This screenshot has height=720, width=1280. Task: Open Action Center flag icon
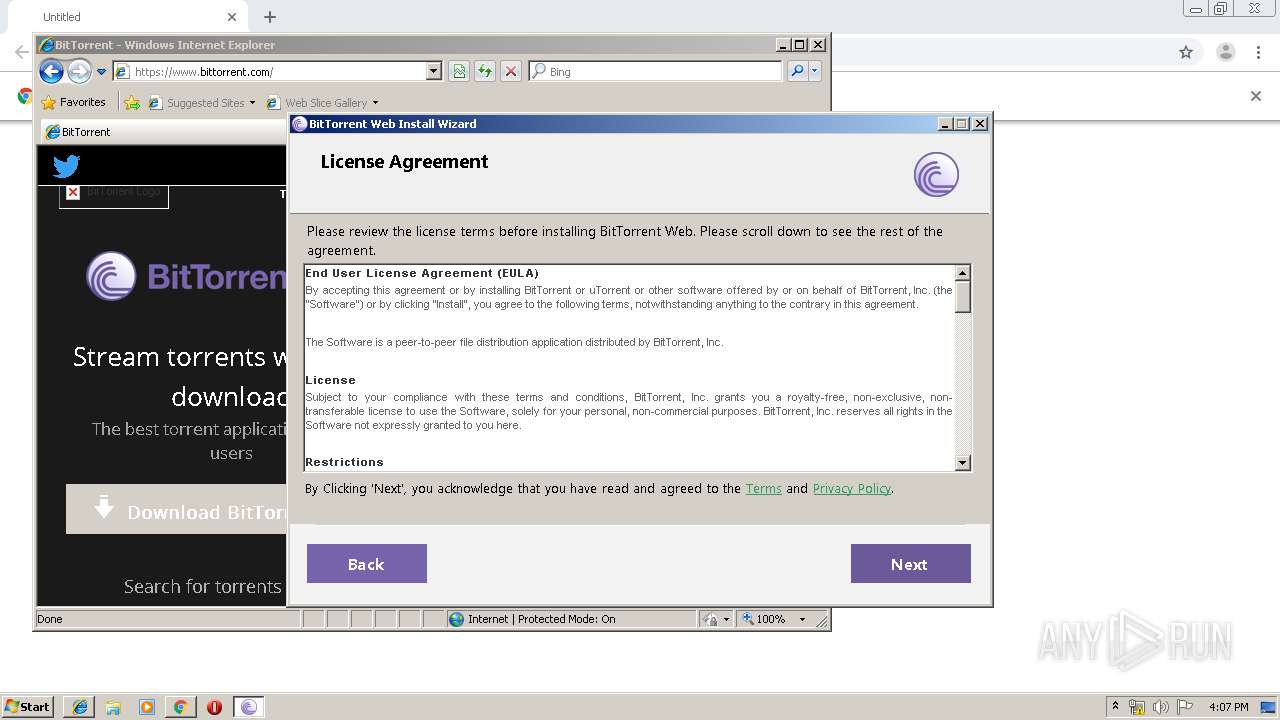tap(1185, 707)
